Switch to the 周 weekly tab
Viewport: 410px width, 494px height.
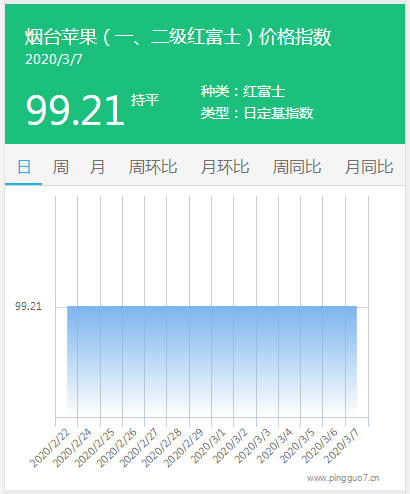pyautogui.click(x=61, y=167)
